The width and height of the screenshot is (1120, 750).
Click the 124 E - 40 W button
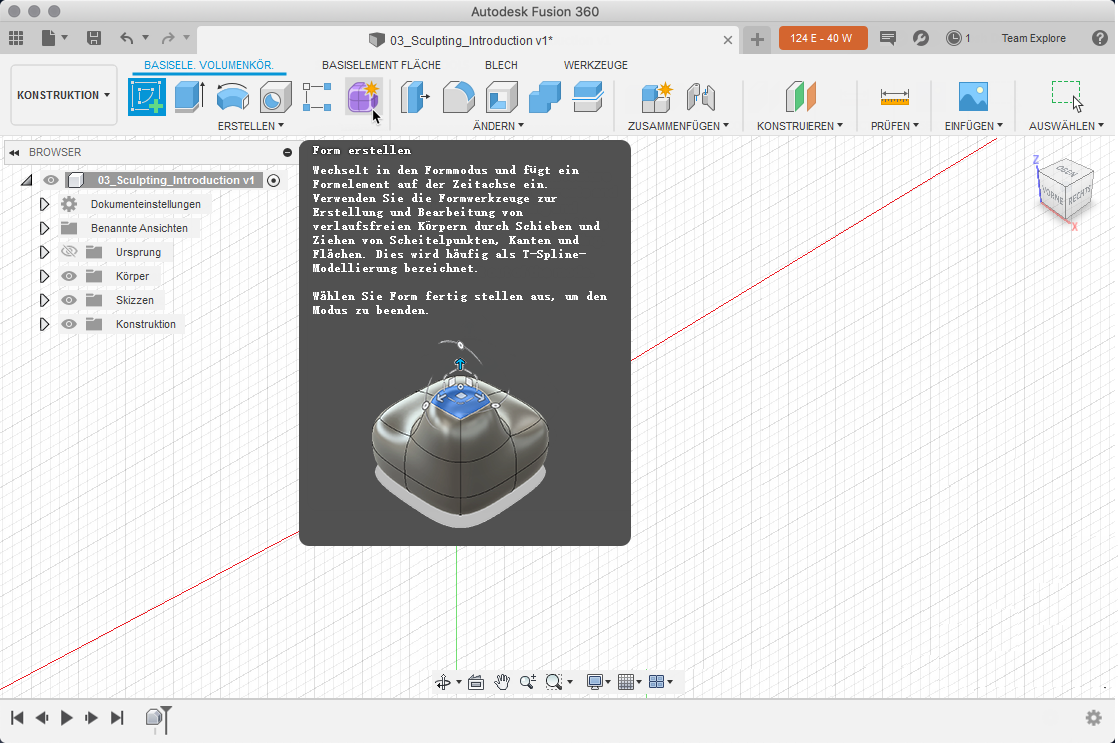[823, 39]
